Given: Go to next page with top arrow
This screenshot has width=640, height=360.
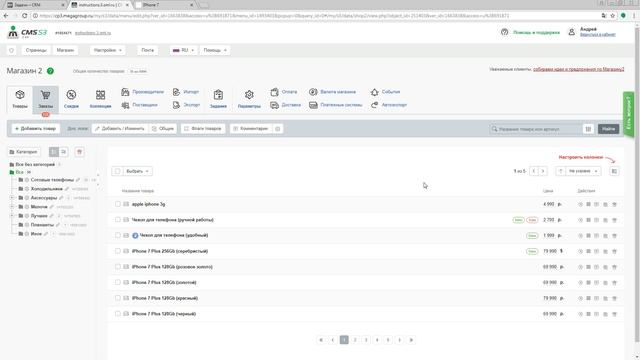Looking at the screenshot, I should point(543,171).
